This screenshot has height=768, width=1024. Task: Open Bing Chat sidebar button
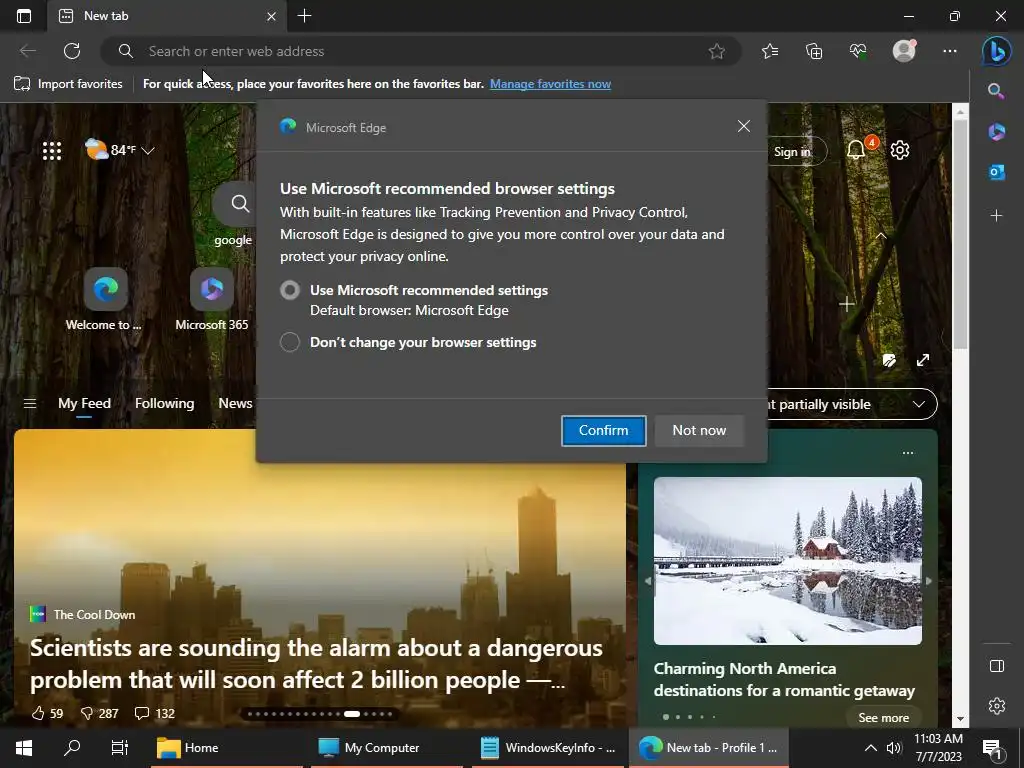[x=997, y=51]
